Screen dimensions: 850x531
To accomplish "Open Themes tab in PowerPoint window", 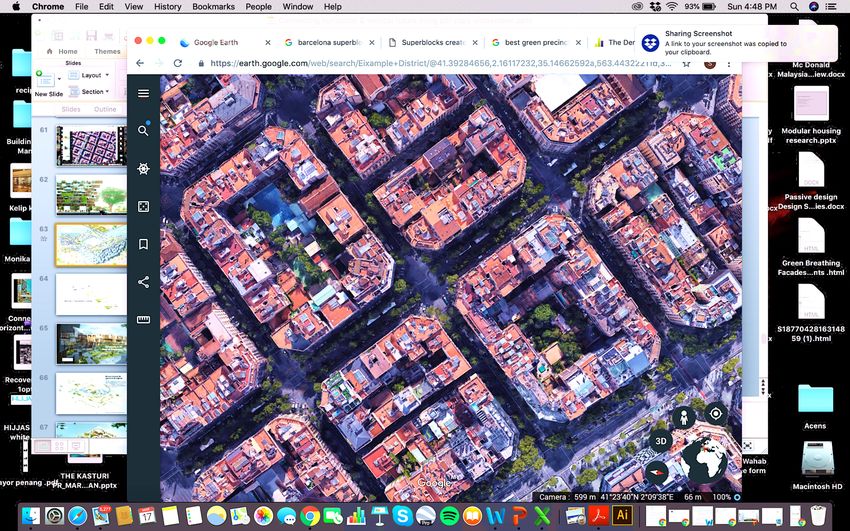I will pos(107,51).
